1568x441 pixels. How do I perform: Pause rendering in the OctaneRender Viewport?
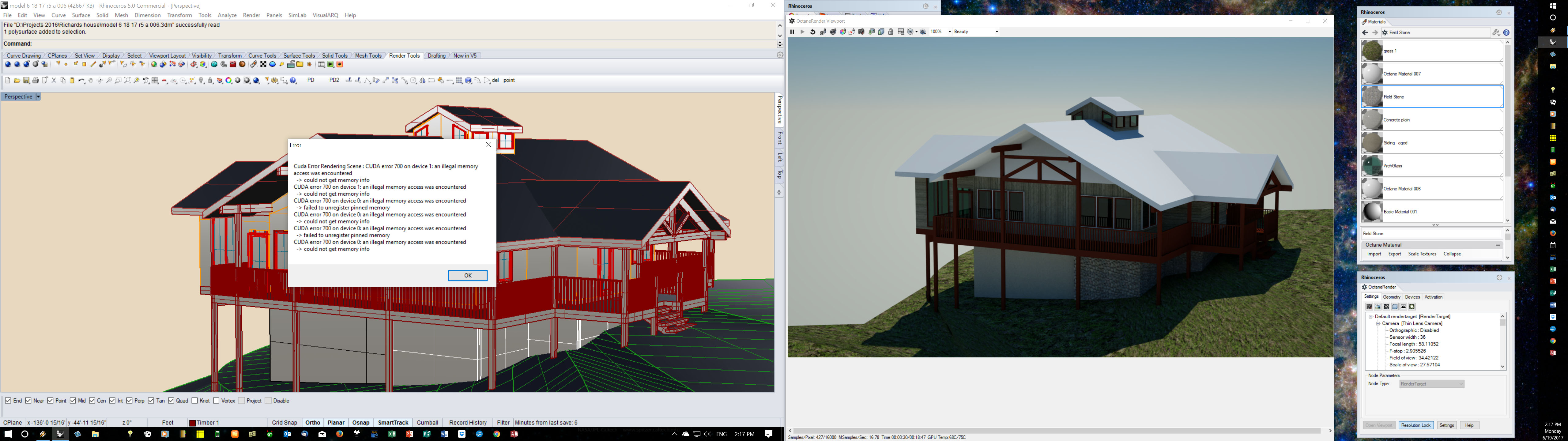point(793,32)
